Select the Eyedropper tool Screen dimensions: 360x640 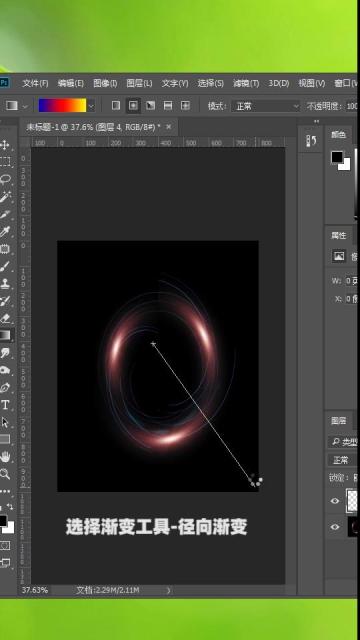coord(5,231)
